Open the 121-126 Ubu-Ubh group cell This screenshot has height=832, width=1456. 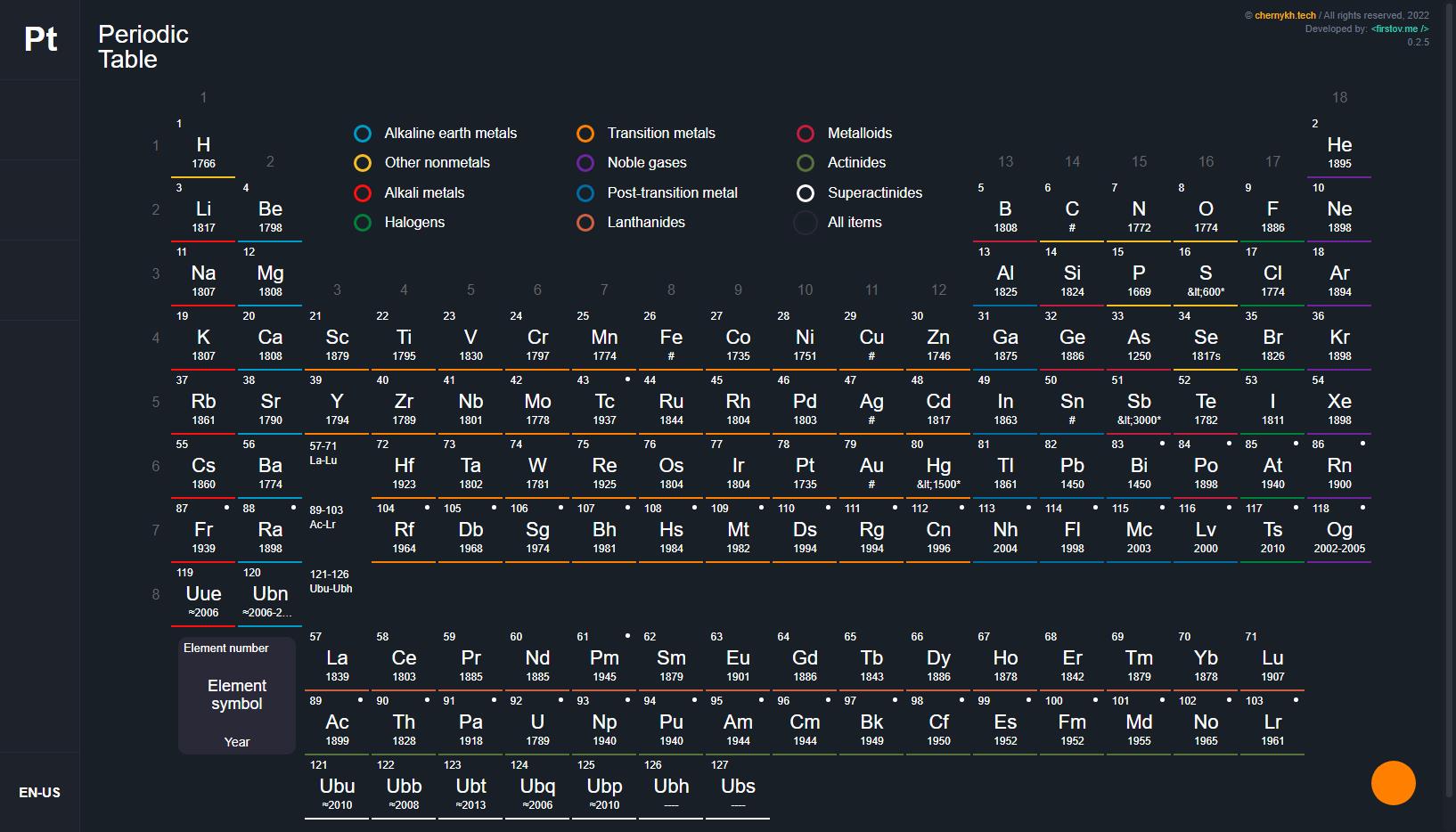coord(337,595)
